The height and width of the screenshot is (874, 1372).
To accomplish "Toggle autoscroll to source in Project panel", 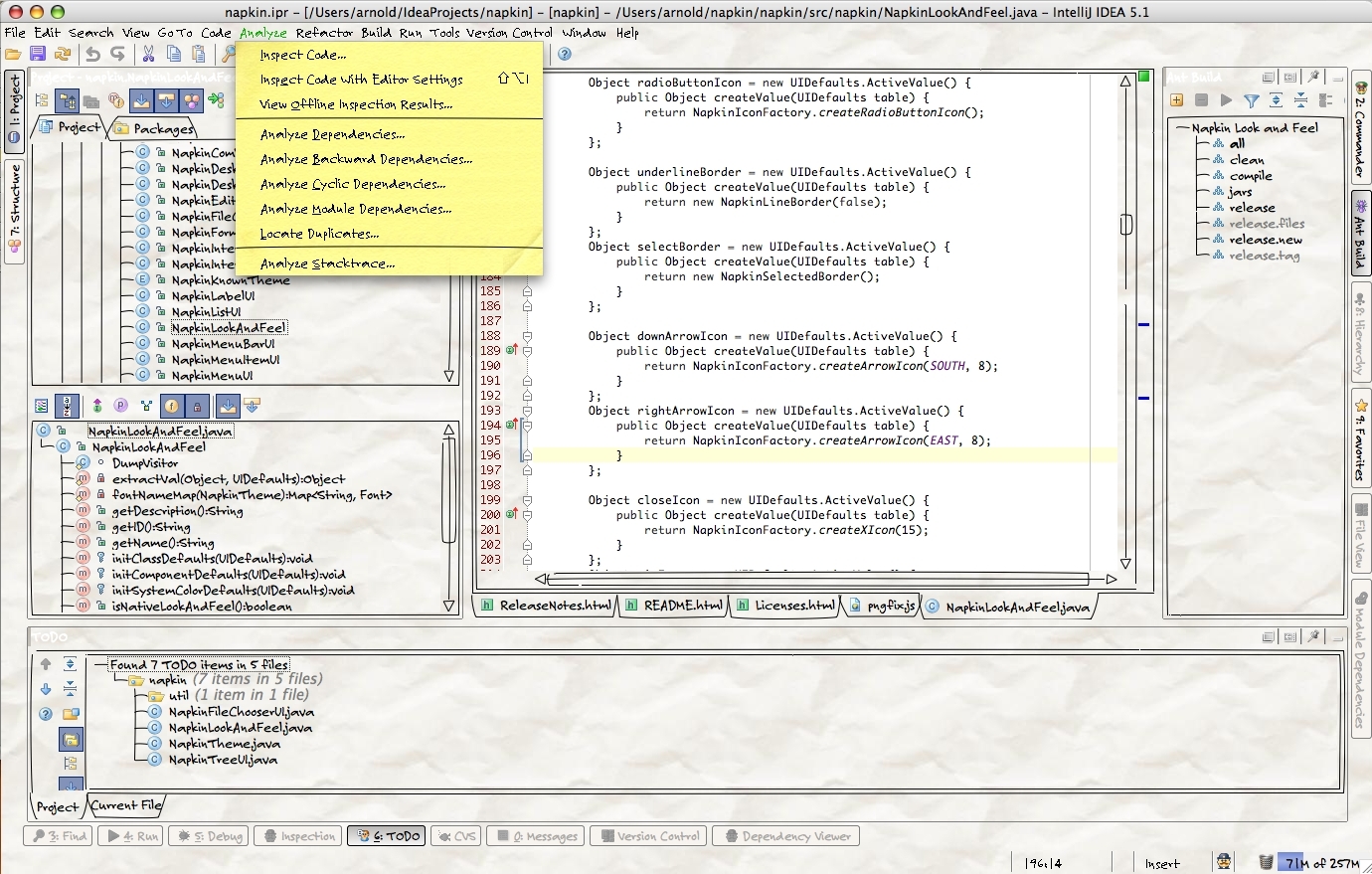I will [x=141, y=100].
